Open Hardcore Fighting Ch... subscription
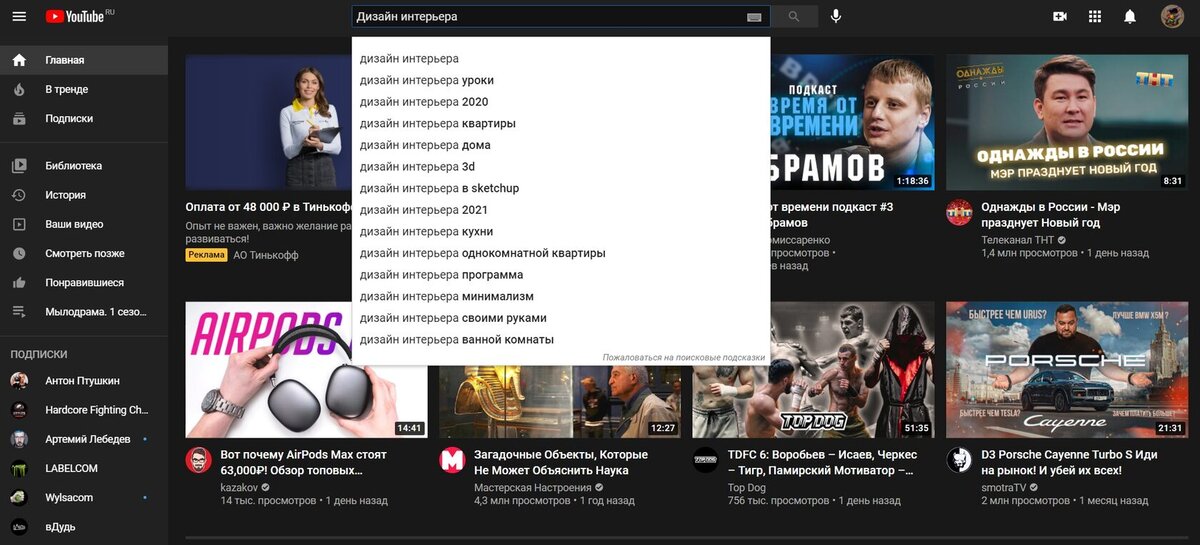Image resolution: width=1200 pixels, height=545 pixels. click(84, 410)
